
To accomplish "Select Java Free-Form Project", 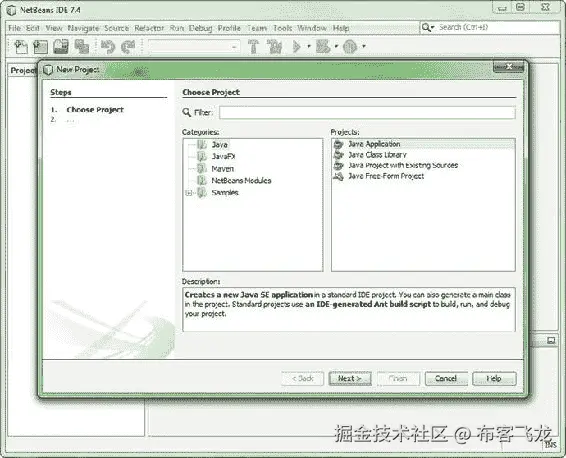I will 386,176.
